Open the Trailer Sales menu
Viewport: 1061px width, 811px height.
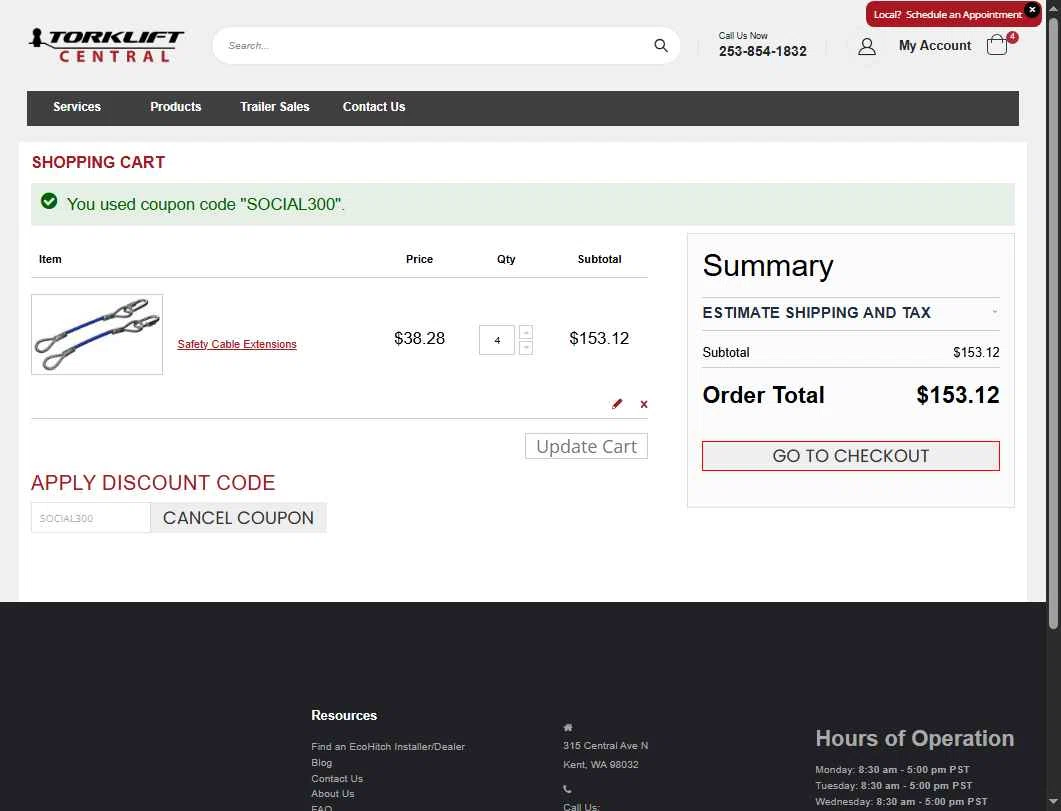(275, 107)
